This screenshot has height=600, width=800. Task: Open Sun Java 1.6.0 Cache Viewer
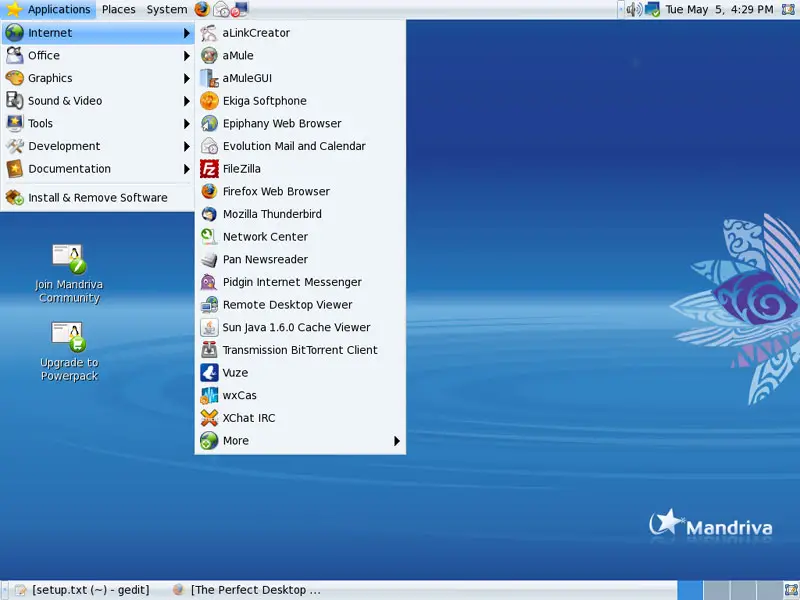pos(300,327)
